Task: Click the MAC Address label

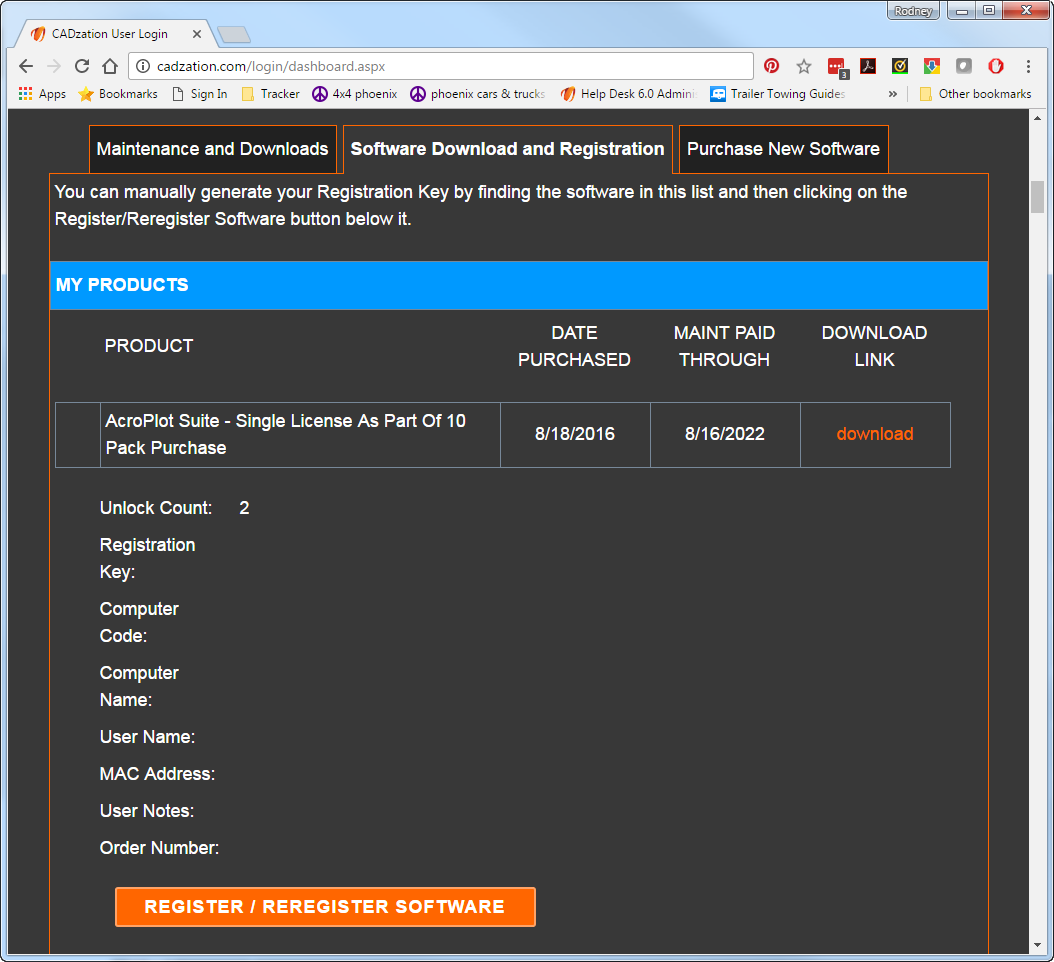Action: tap(157, 774)
